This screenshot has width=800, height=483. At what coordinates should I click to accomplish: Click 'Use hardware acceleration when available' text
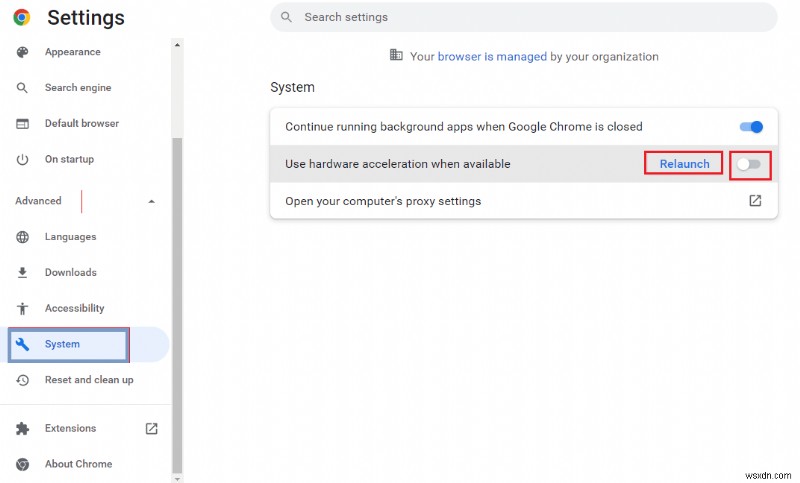click(397, 164)
